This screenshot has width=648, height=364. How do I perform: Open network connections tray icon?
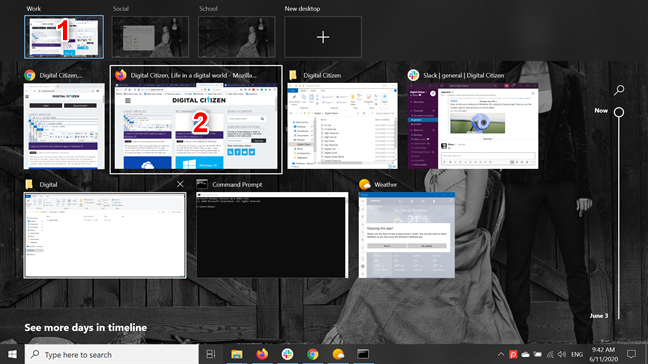tap(550, 354)
